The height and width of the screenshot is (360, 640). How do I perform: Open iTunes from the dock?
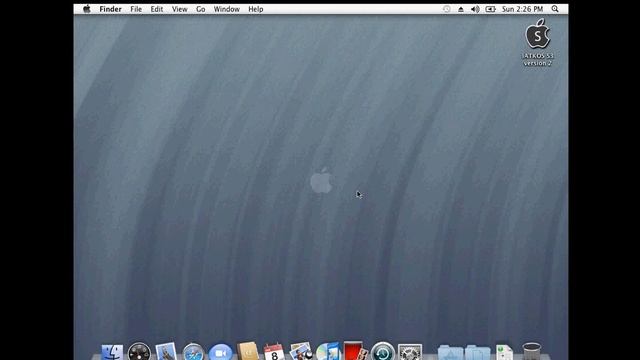coord(328,352)
